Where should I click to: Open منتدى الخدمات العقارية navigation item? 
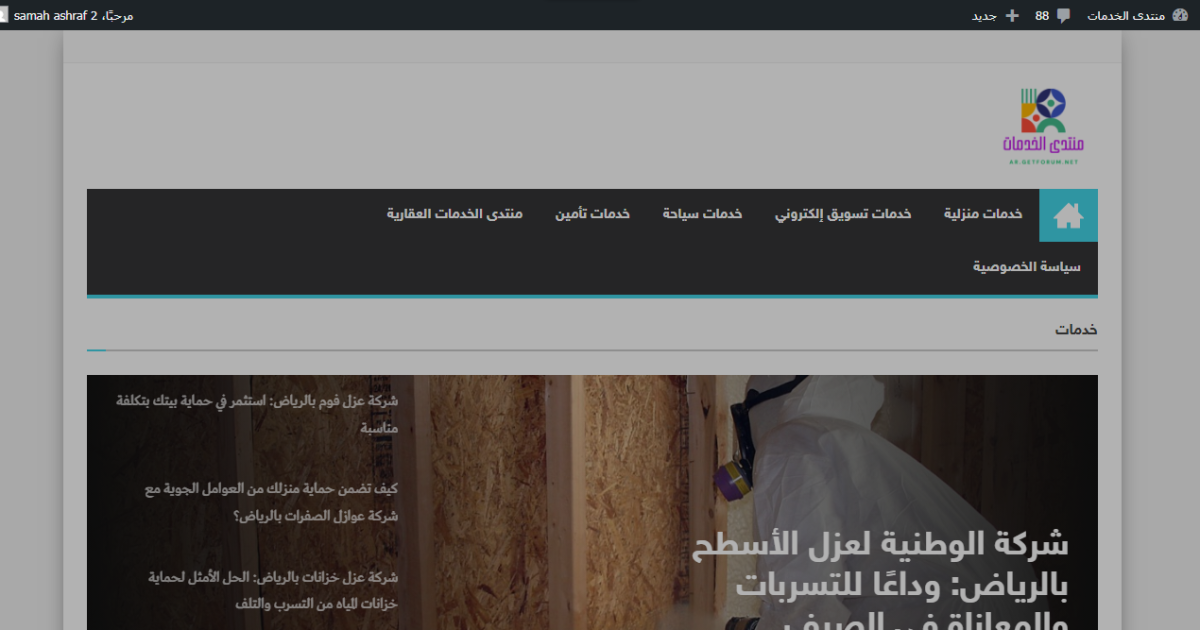click(x=455, y=213)
